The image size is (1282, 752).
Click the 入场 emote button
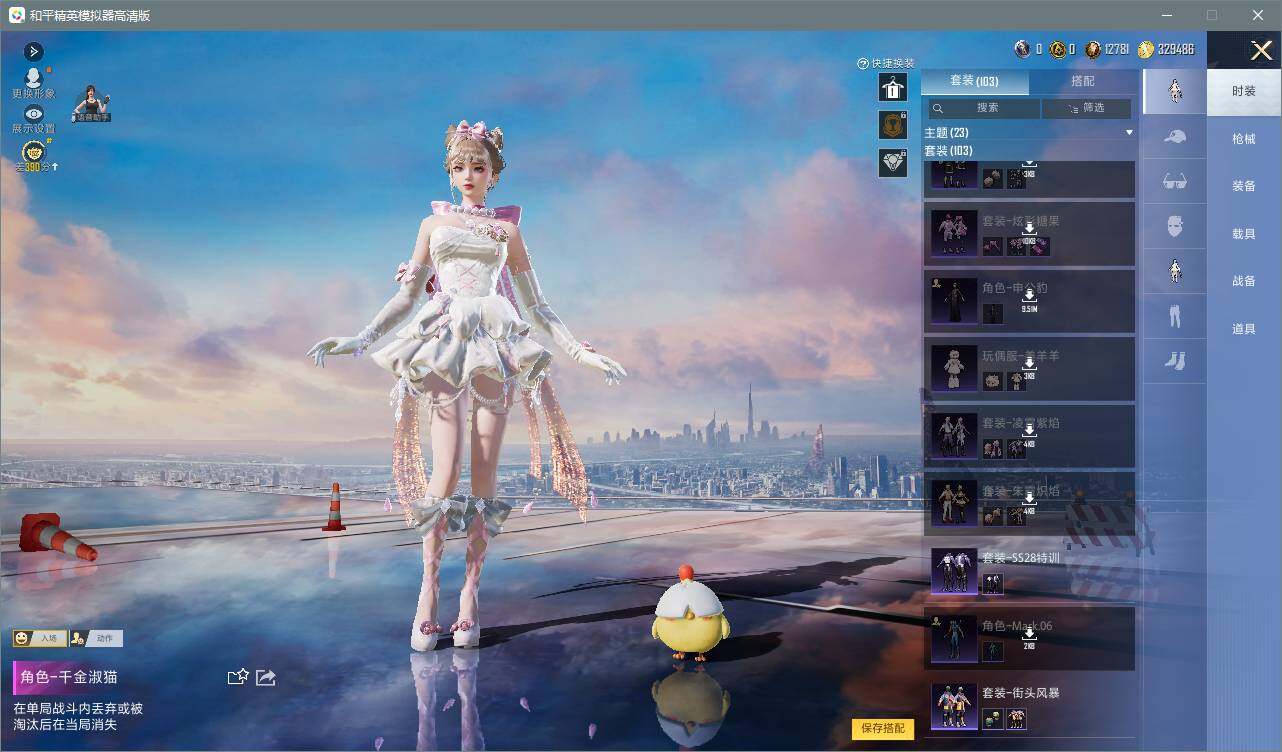point(40,638)
